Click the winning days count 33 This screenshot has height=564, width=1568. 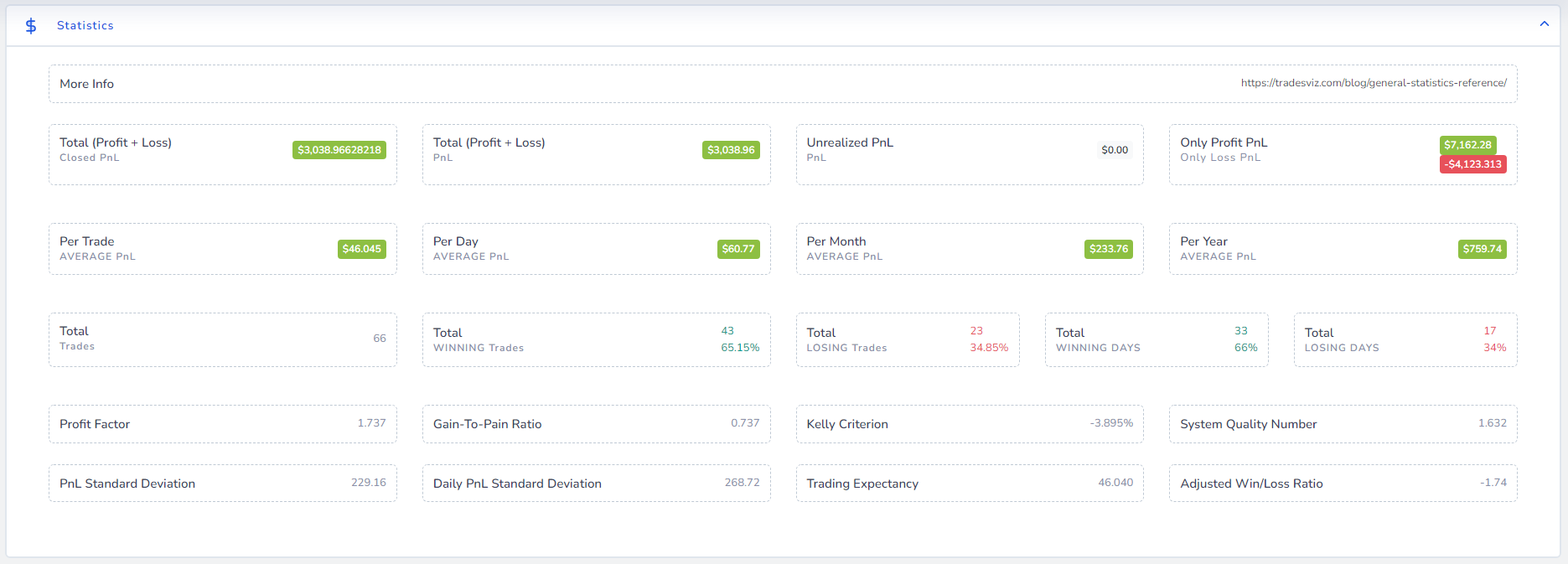tap(1241, 331)
